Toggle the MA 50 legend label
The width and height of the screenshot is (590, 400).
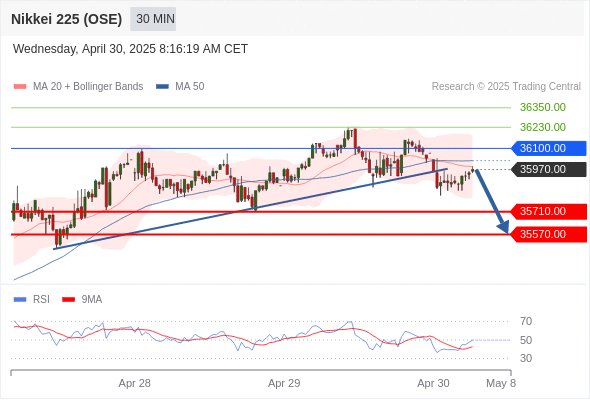190,87
